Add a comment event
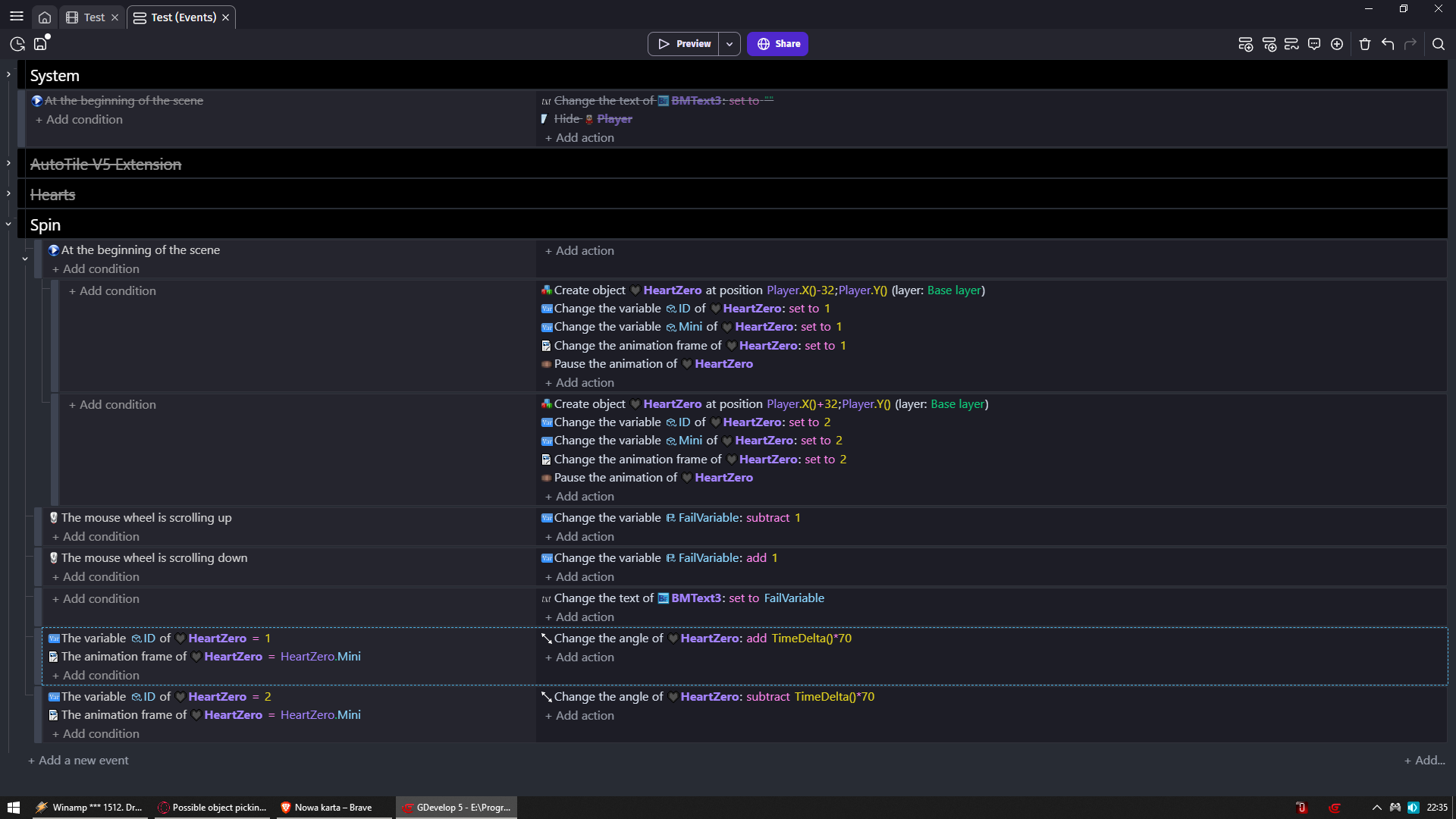The width and height of the screenshot is (1456, 819). point(1314,44)
